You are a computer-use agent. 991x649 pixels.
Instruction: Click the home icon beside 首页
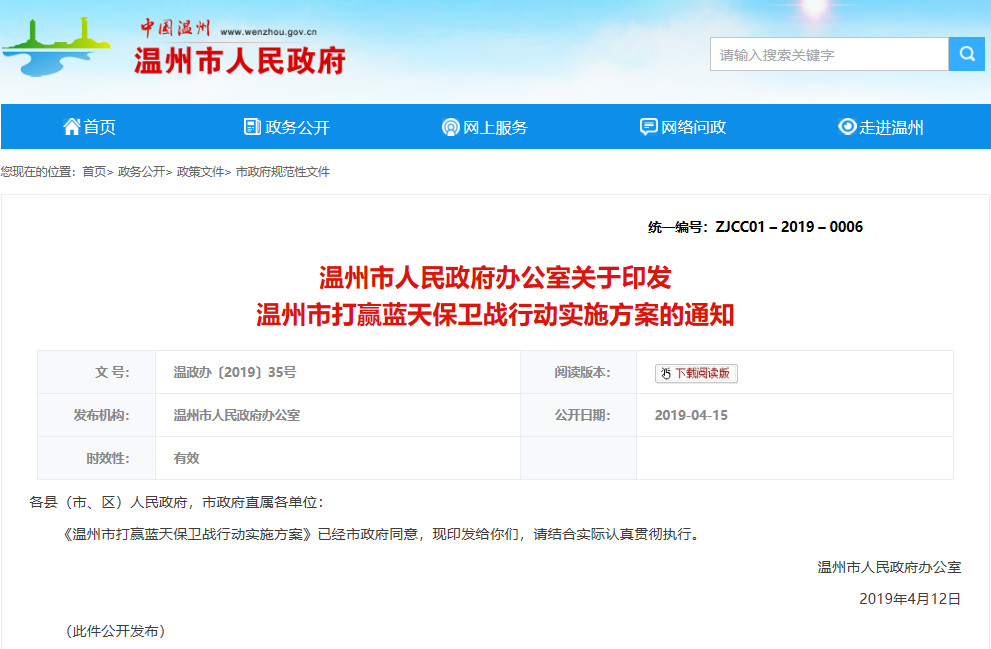click(x=71, y=126)
